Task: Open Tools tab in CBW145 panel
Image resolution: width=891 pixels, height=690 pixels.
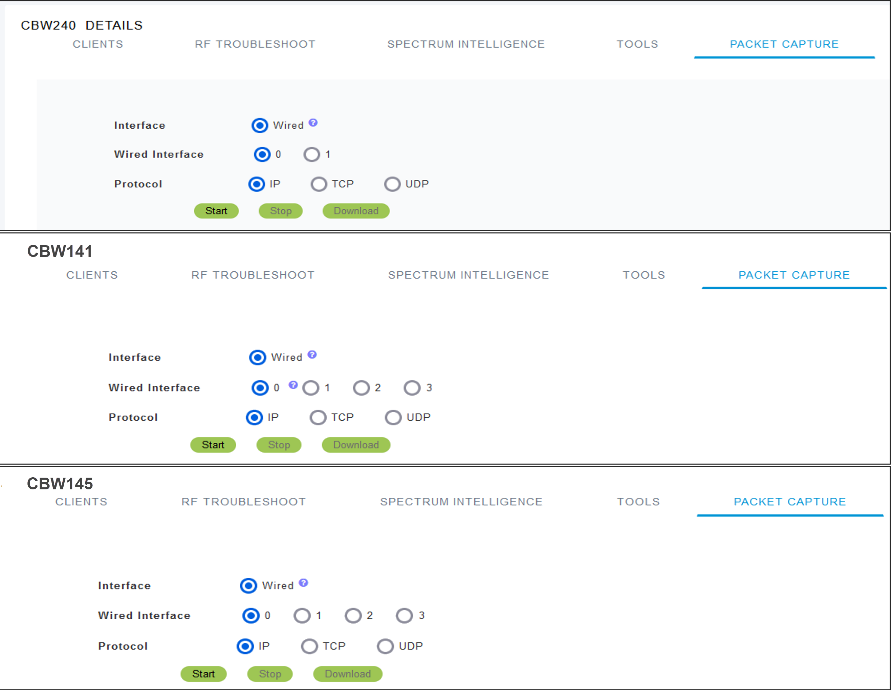Action: [x=639, y=502]
